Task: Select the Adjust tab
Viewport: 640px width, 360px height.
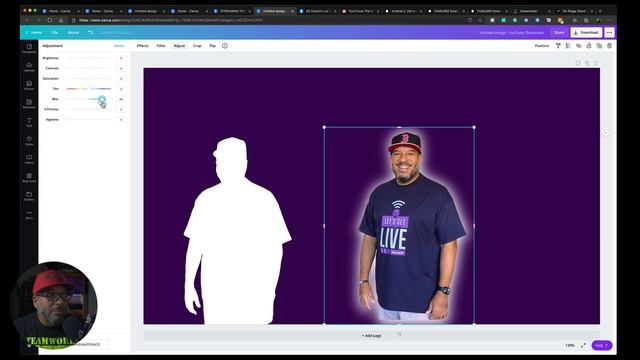Action: coord(179,46)
